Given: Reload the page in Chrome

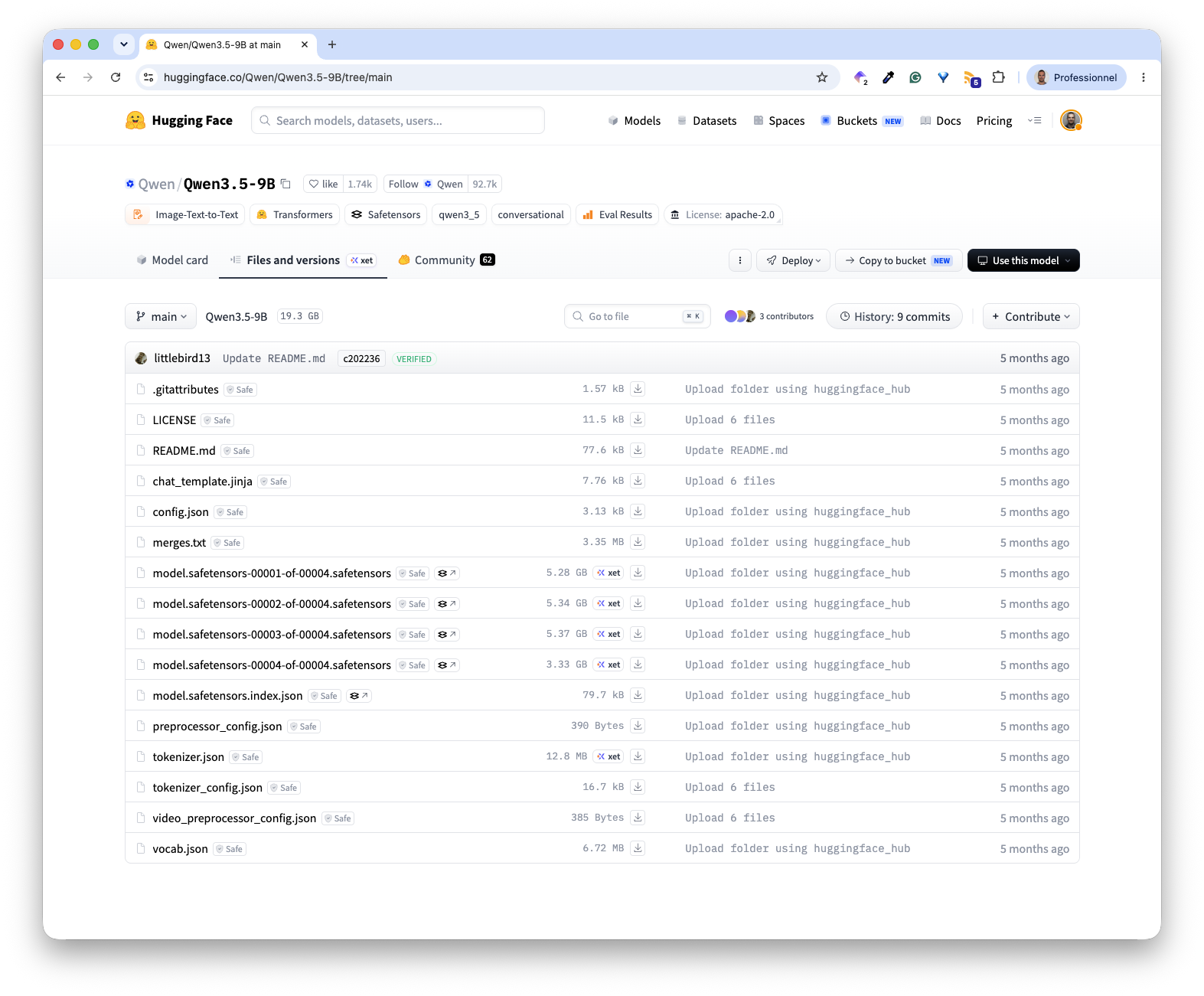Looking at the screenshot, I should click(x=116, y=77).
